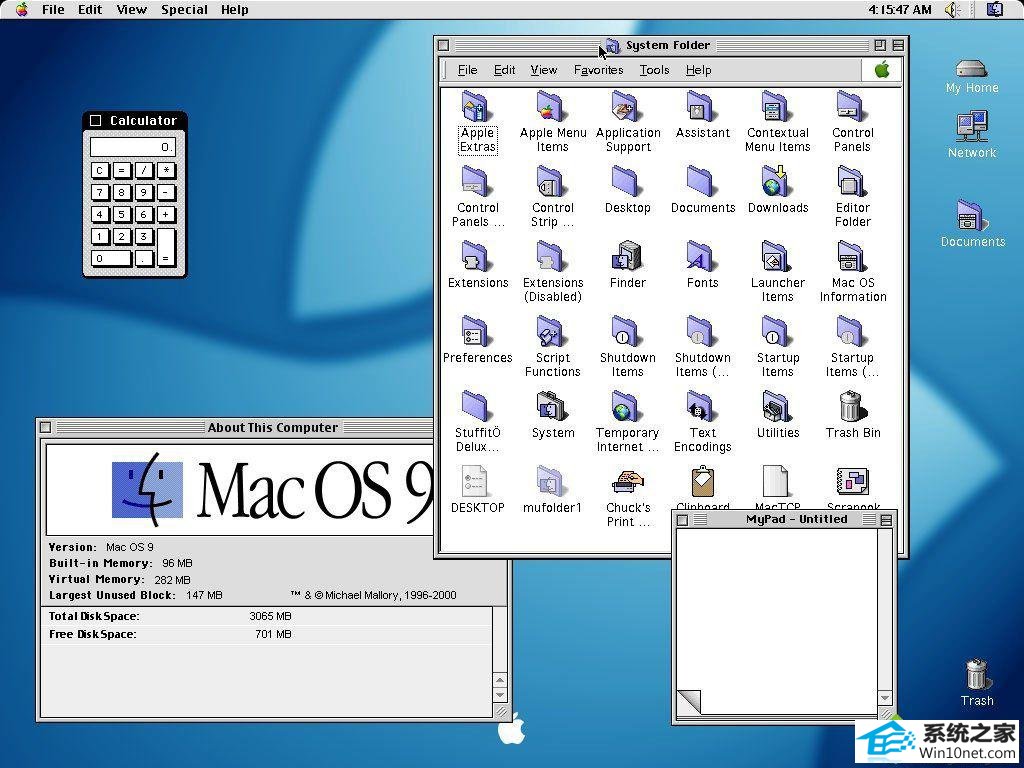Click the Calculator plus key
Screen dimensions: 1024x768
tap(166, 214)
